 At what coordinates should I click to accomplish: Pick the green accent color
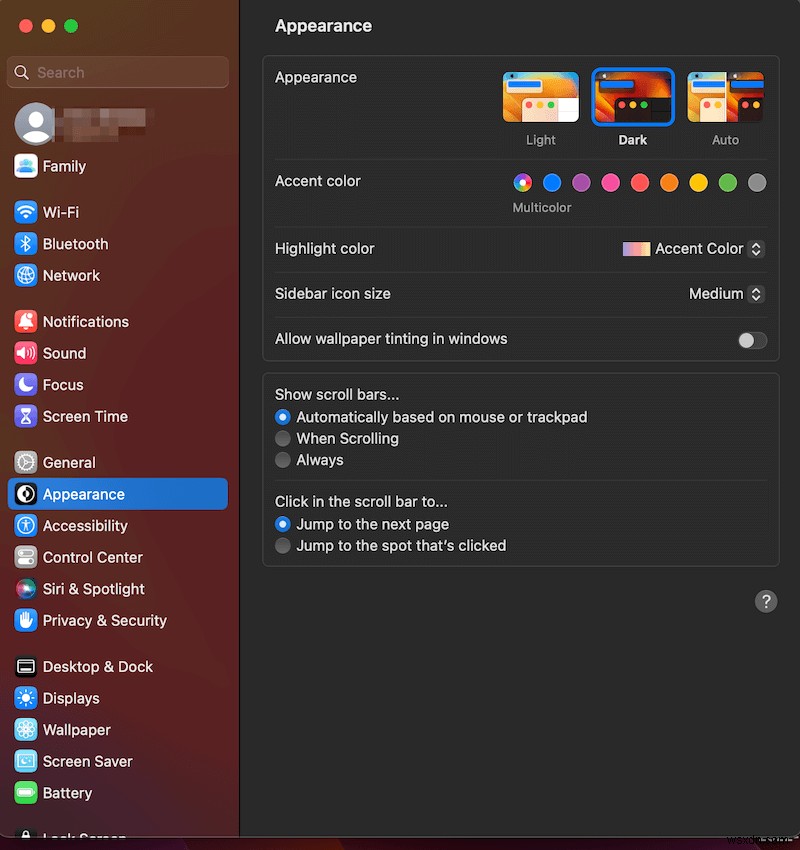[727, 183]
